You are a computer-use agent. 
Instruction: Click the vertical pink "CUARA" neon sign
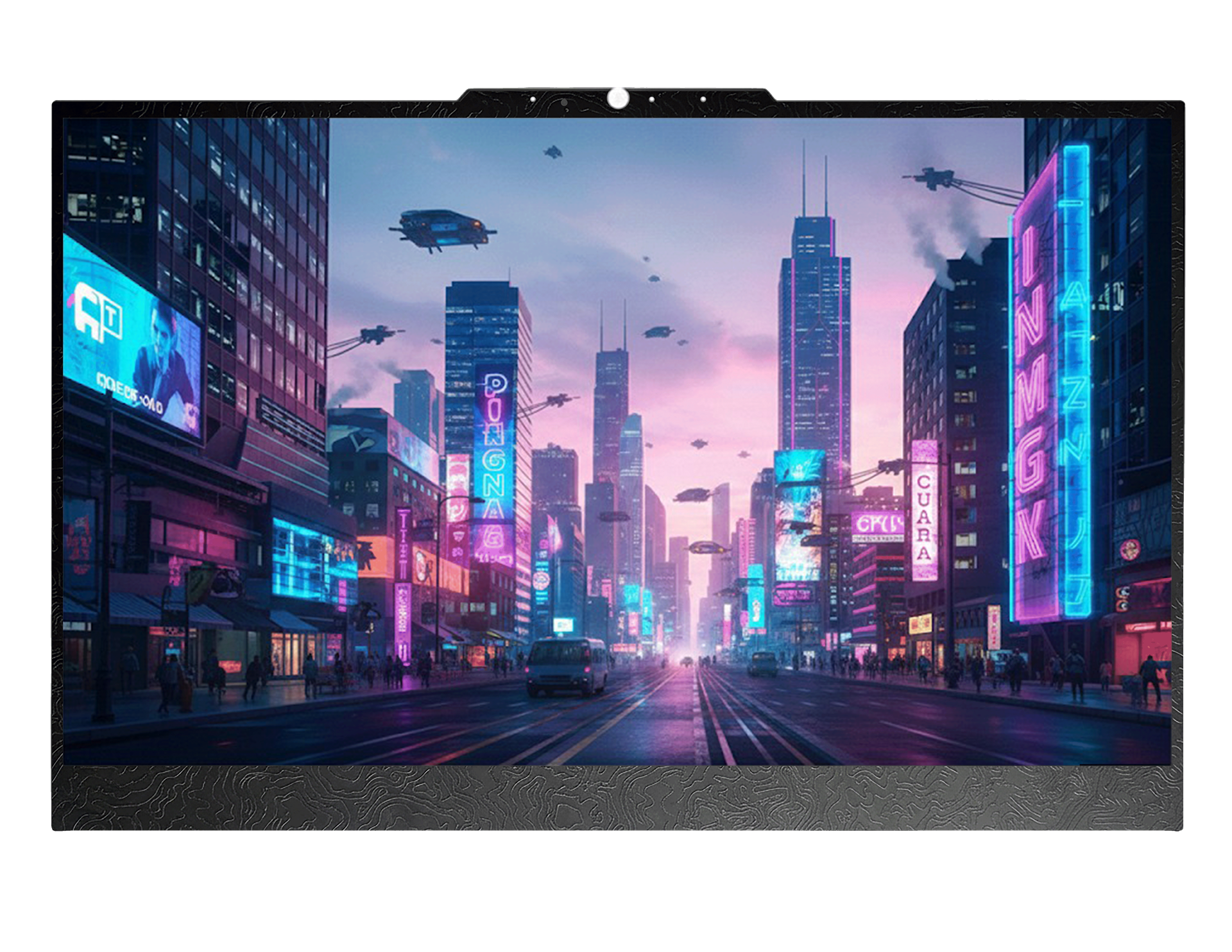924,510
